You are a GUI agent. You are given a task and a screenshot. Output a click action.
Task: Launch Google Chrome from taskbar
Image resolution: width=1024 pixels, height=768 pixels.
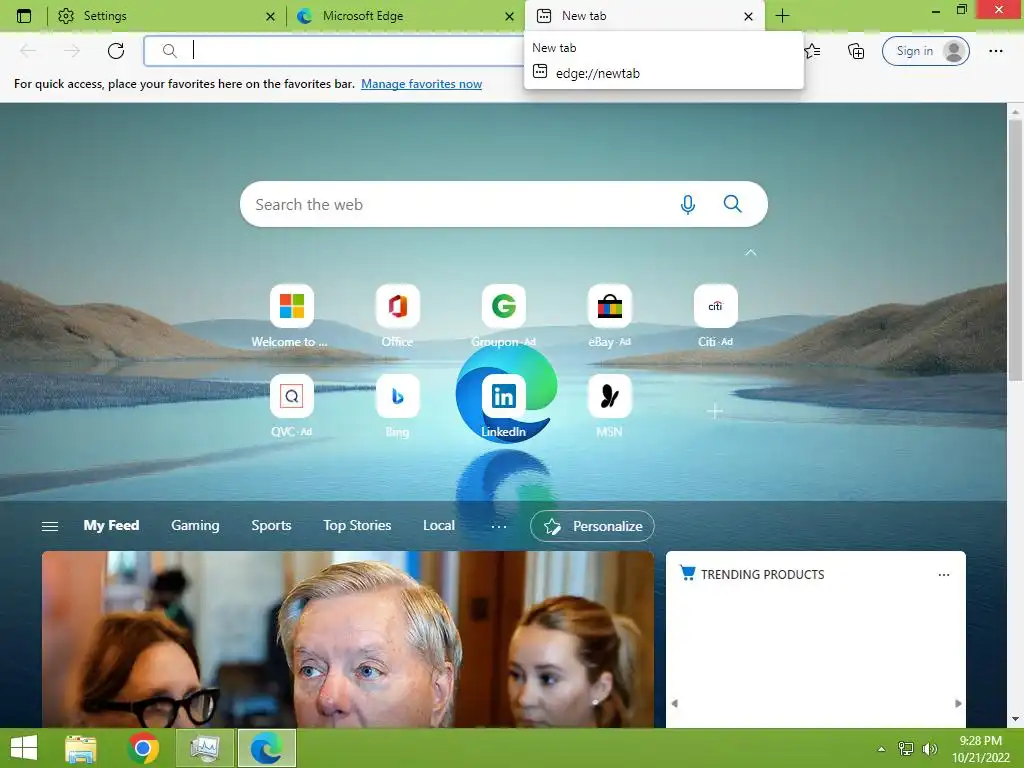pos(144,748)
